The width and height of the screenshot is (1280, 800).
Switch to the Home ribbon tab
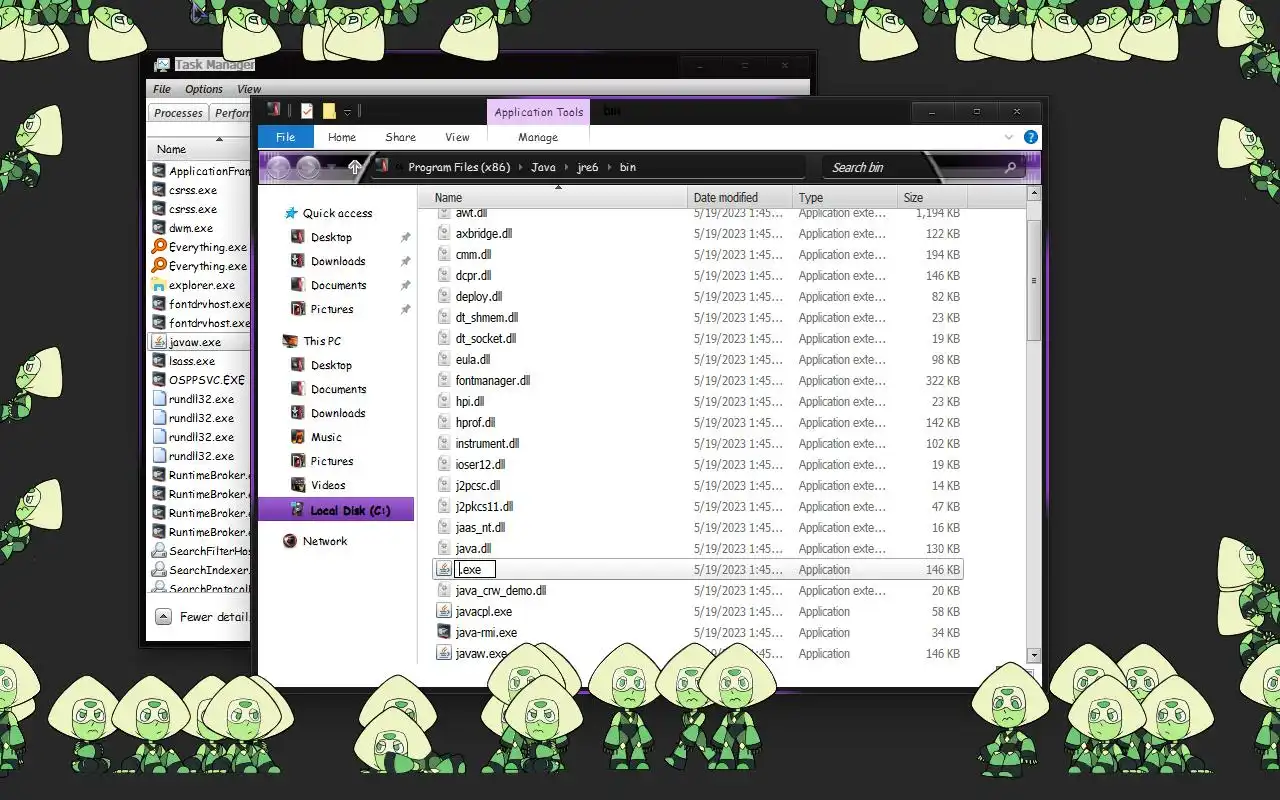click(x=342, y=137)
